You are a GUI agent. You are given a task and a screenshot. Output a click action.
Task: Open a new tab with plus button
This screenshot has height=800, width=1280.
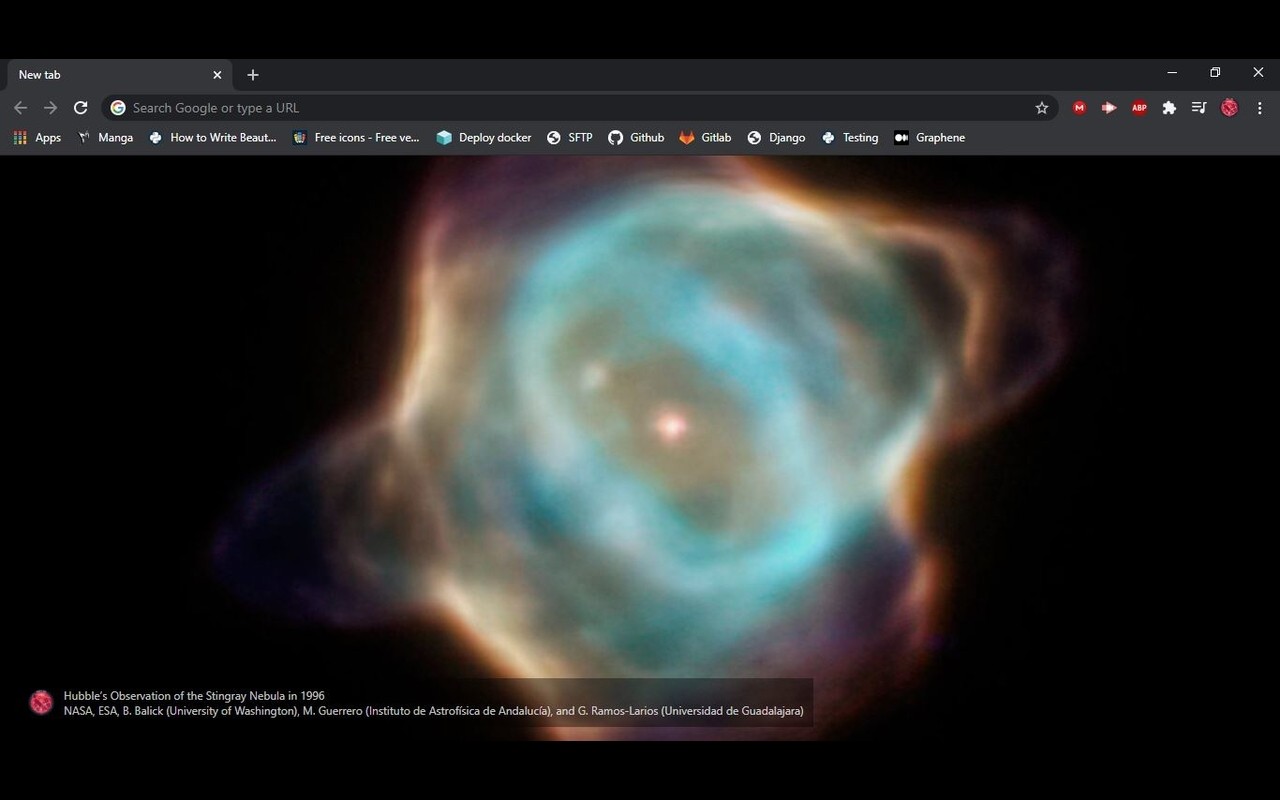coord(253,75)
